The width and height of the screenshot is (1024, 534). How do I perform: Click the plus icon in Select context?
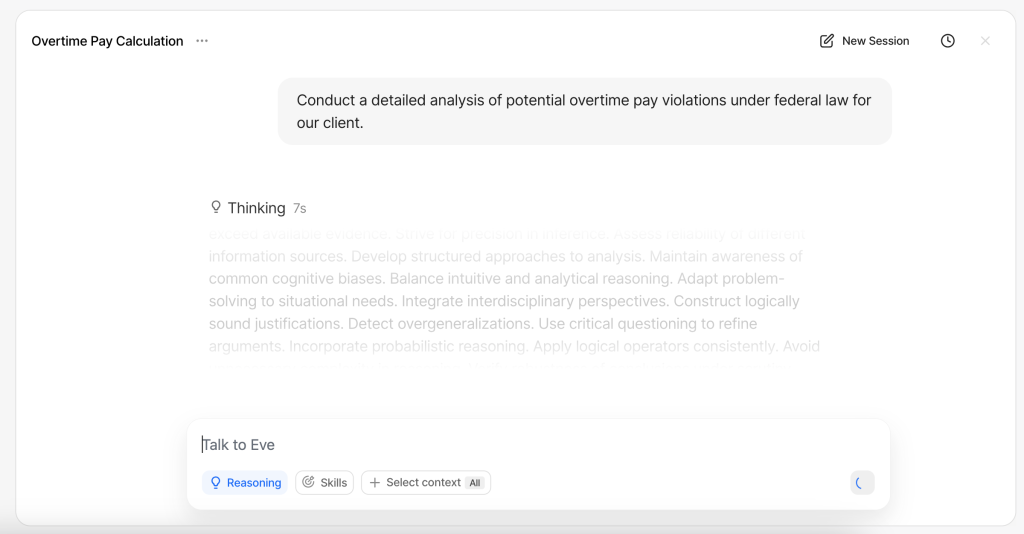click(x=375, y=483)
